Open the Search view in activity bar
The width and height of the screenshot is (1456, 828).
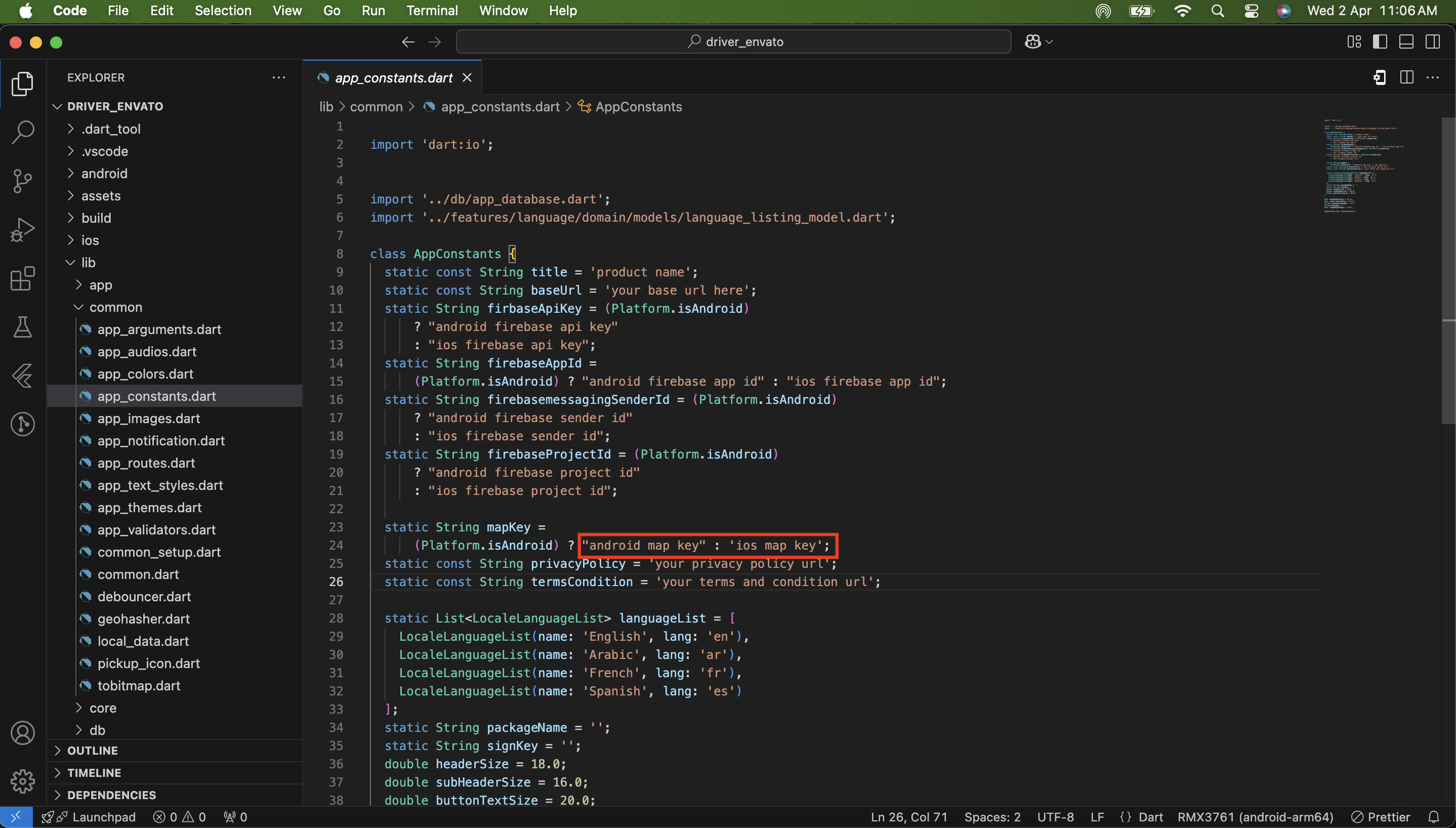(x=23, y=132)
